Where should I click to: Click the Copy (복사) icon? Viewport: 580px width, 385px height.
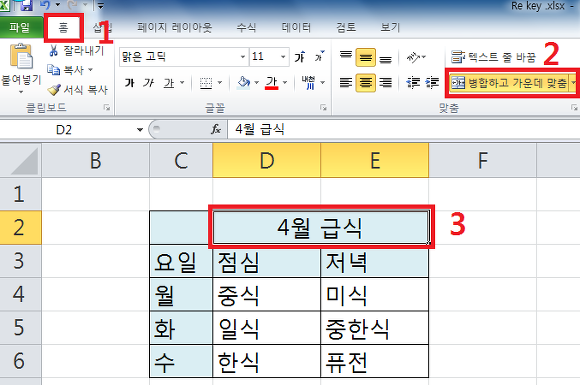point(54,70)
